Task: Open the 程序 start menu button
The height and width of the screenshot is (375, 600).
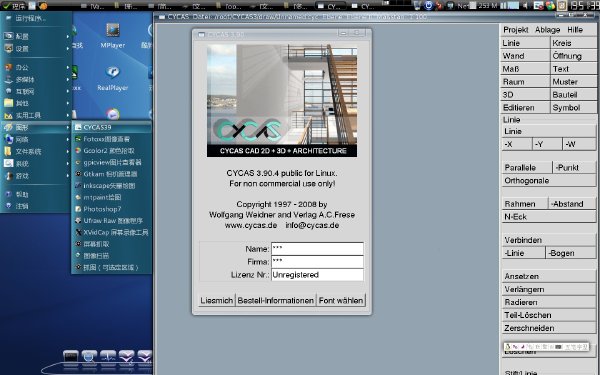Action: click(x=14, y=6)
